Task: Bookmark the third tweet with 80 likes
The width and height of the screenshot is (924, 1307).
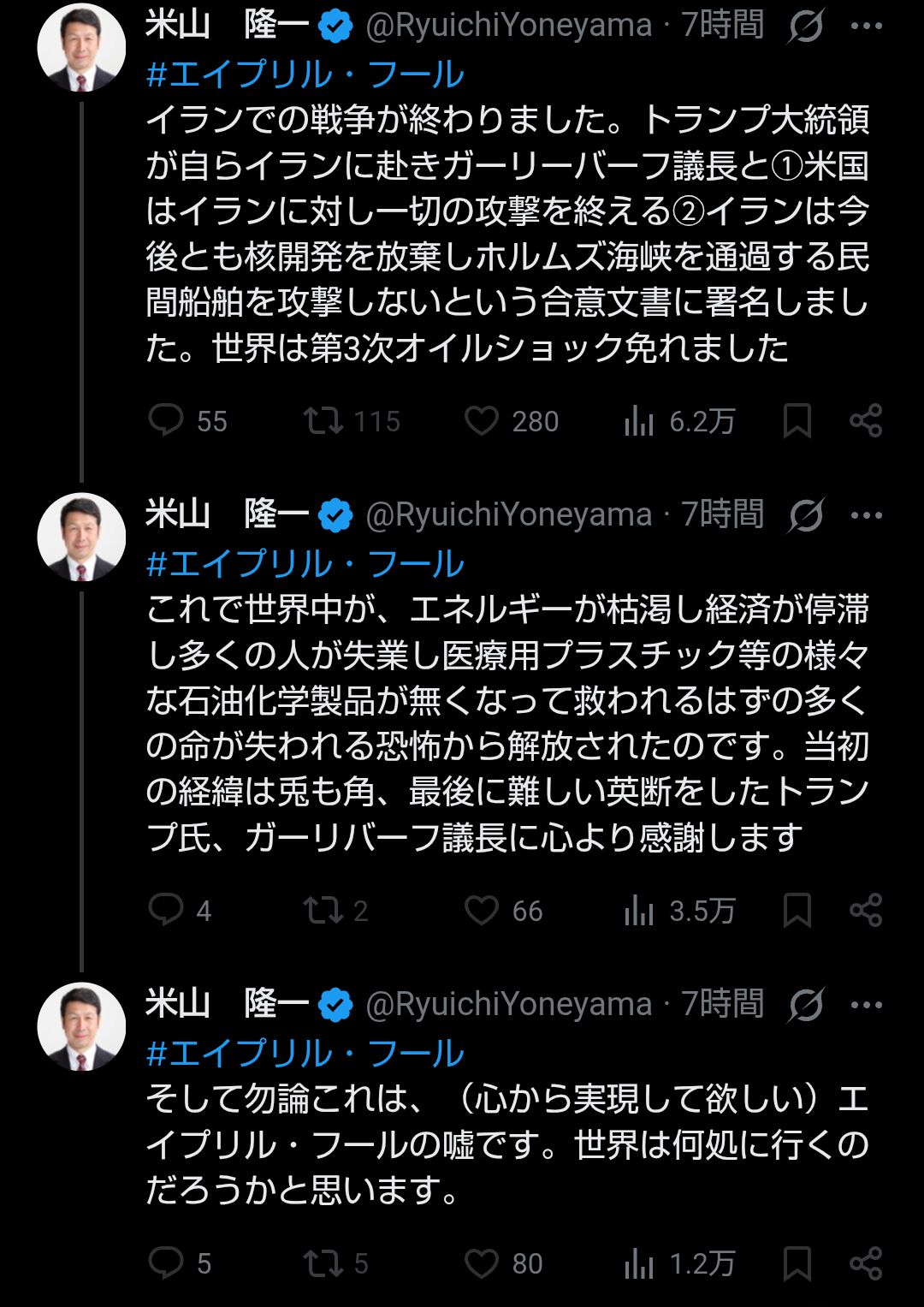Action: (797, 1263)
